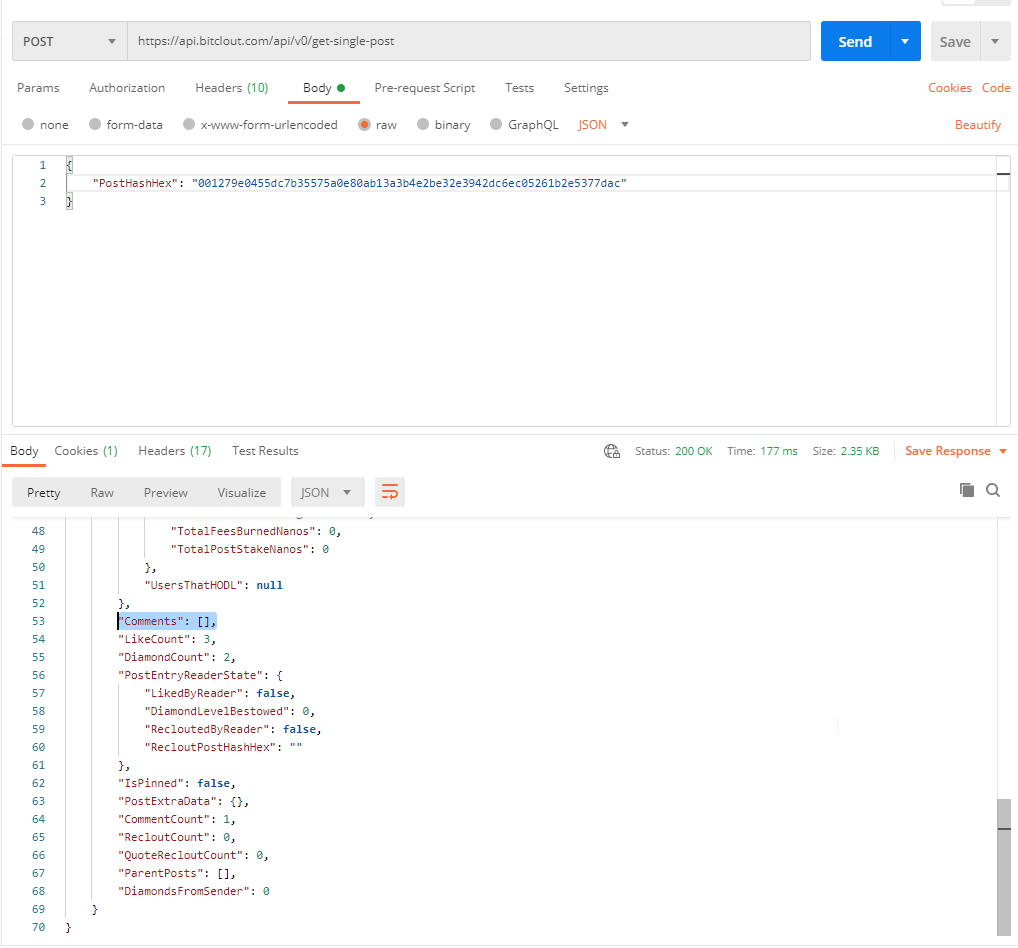Screen dimensions: 1018x948
Task: View the Test Results tab
Action: tap(264, 451)
